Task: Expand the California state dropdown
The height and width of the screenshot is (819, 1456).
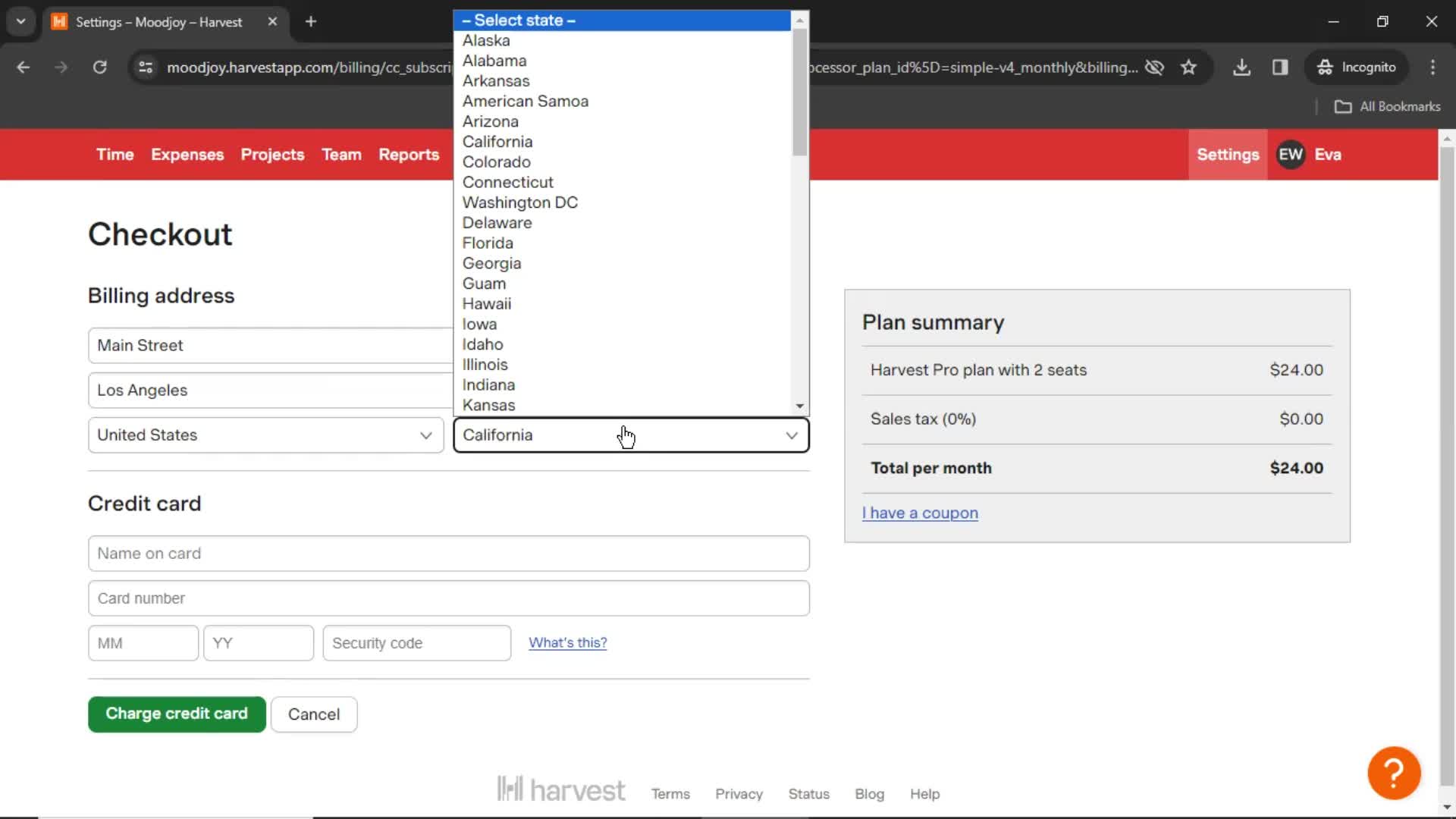Action: [629, 434]
